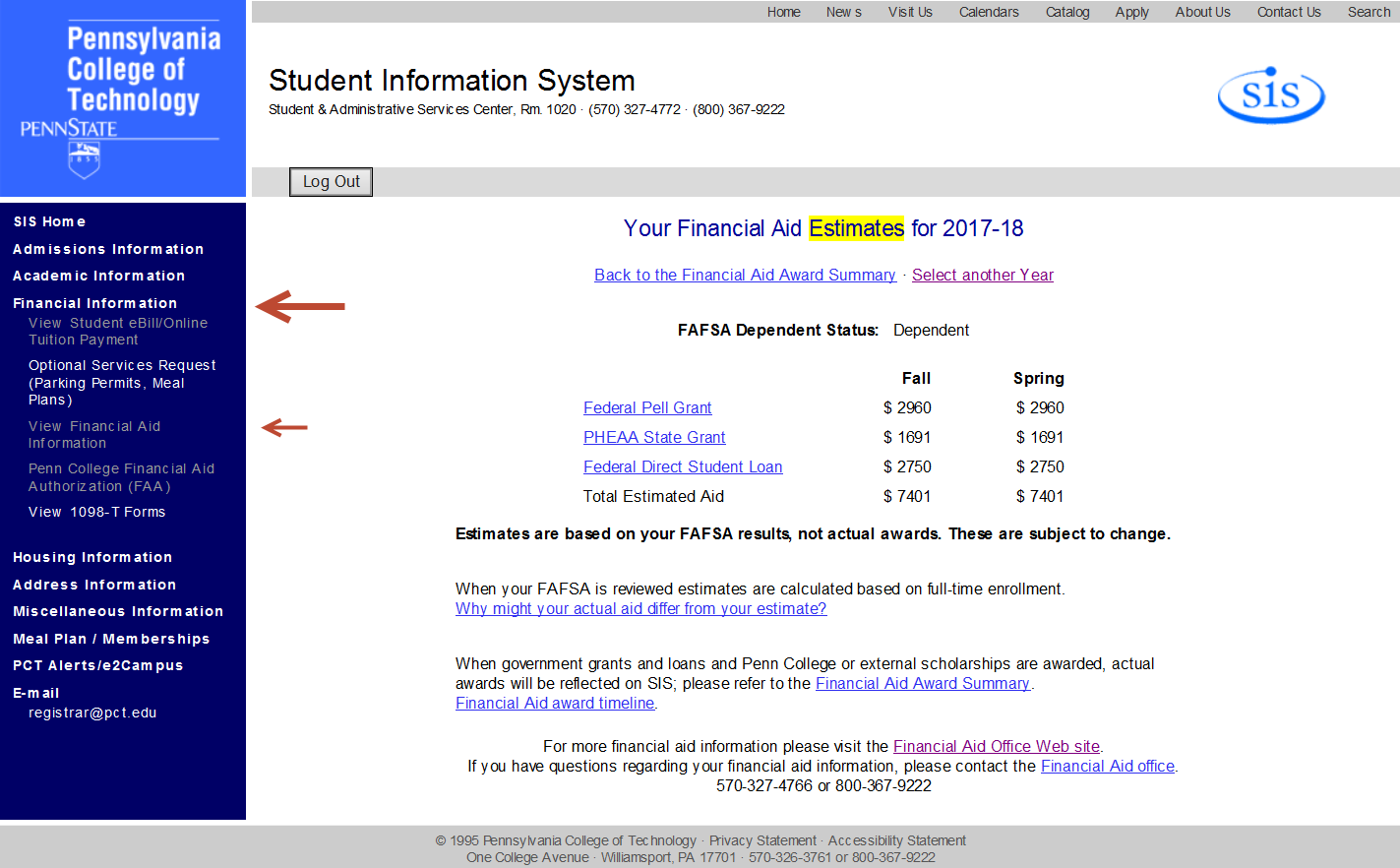Open Search in the top bar
1400x868 pixels.
coord(1368,12)
